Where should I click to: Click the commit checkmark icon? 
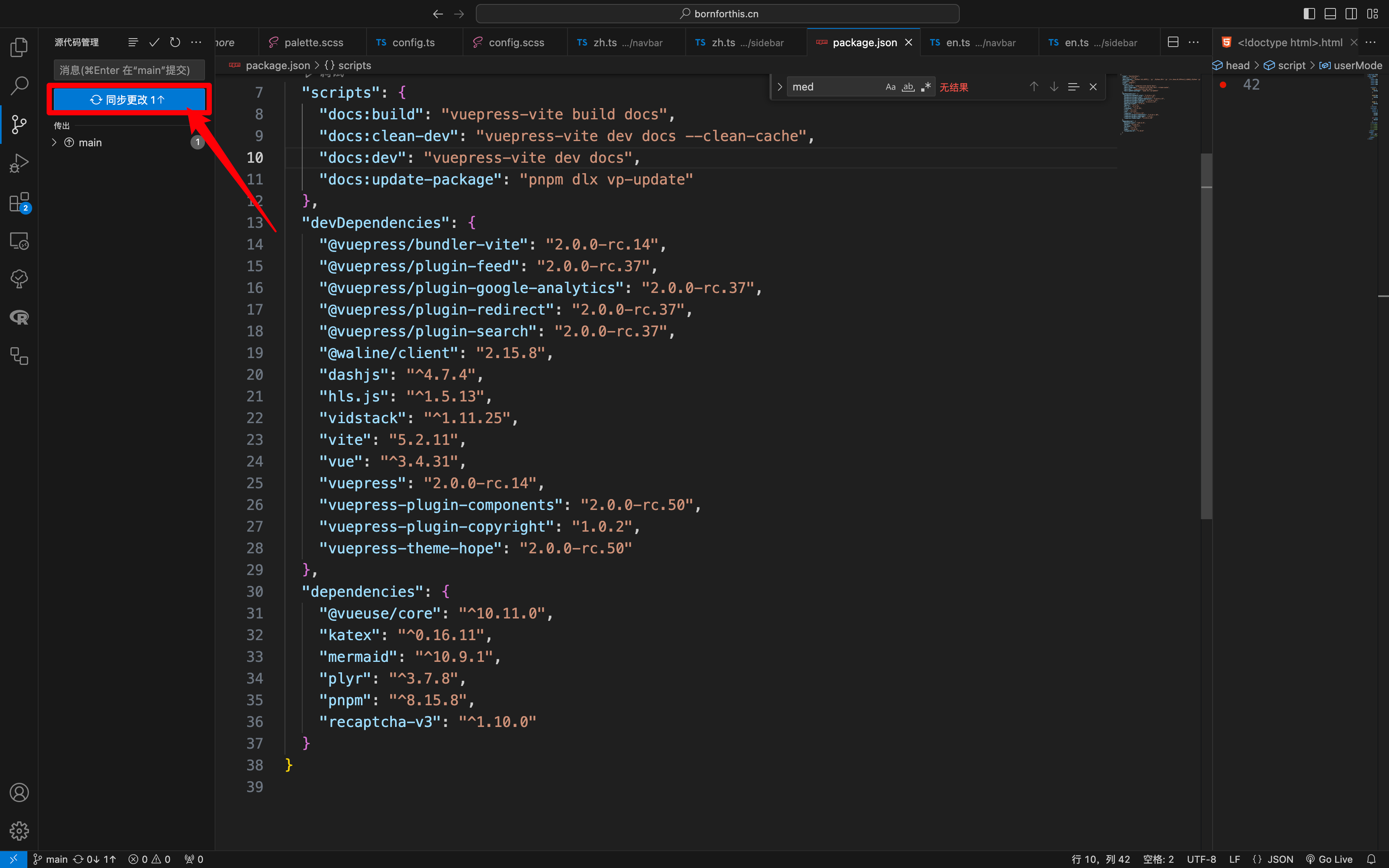point(154,43)
